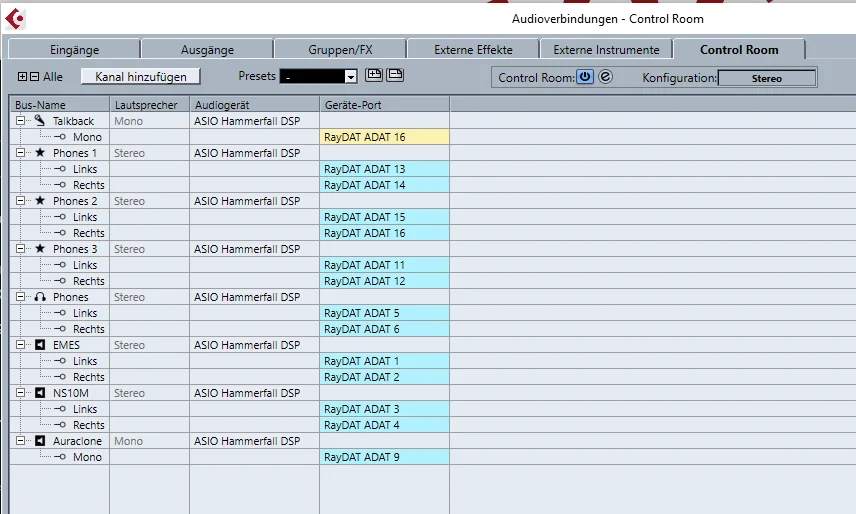Toggle the Control Room power button
Image resolution: width=856 pixels, height=514 pixels.
(585, 76)
